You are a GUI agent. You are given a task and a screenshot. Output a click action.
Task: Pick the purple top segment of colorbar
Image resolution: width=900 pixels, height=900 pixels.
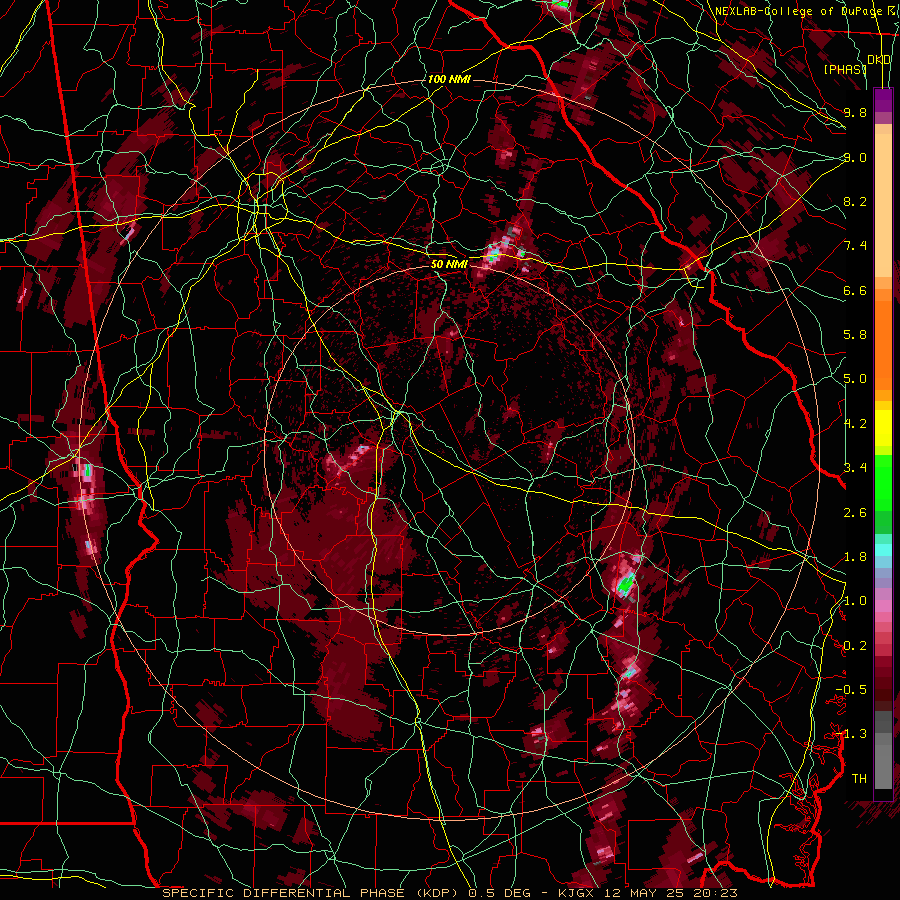click(883, 100)
